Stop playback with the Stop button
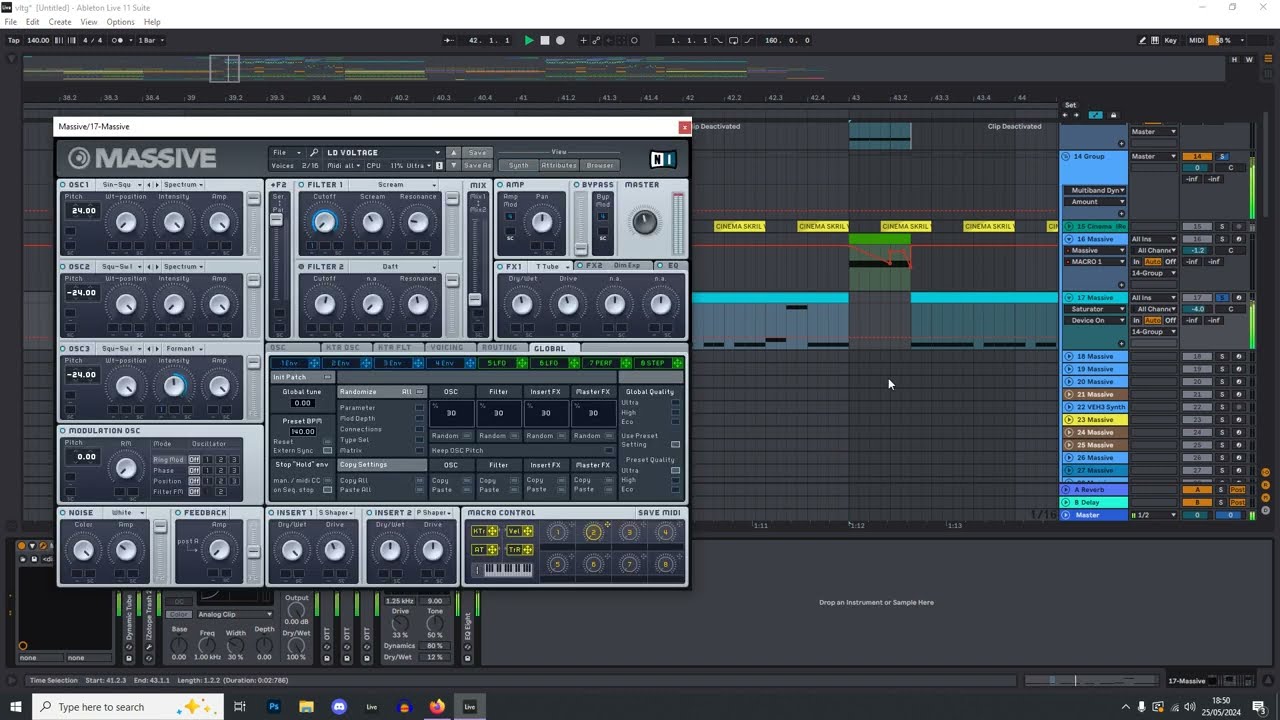Screen dimensions: 1280x720 coord(545,40)
